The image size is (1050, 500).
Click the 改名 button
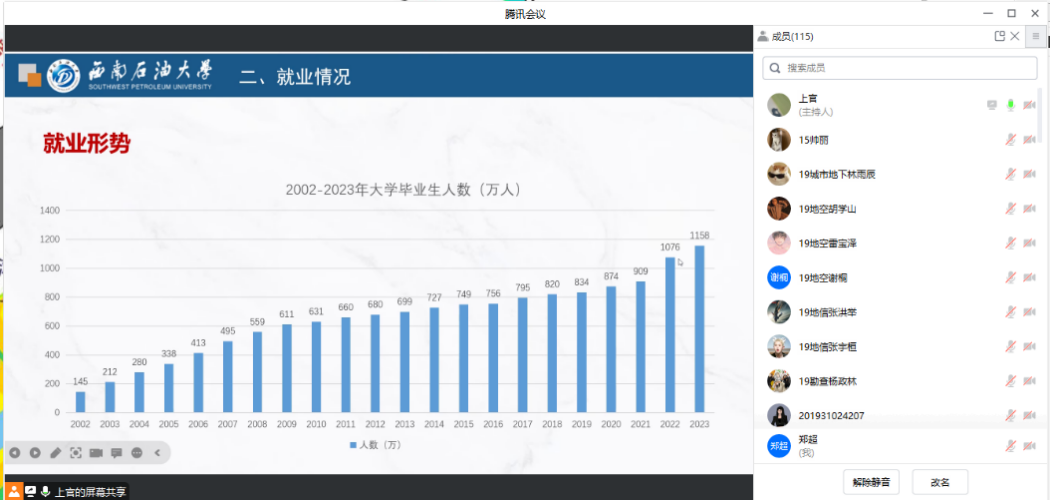940,481
